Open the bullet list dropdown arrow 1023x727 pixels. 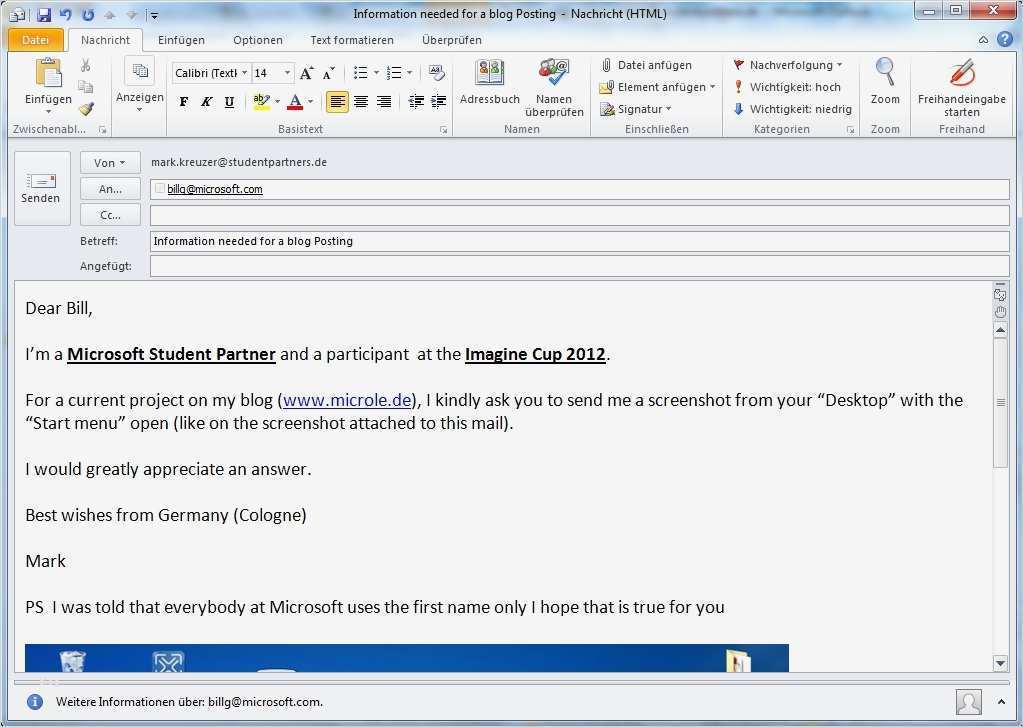(376, 73)
